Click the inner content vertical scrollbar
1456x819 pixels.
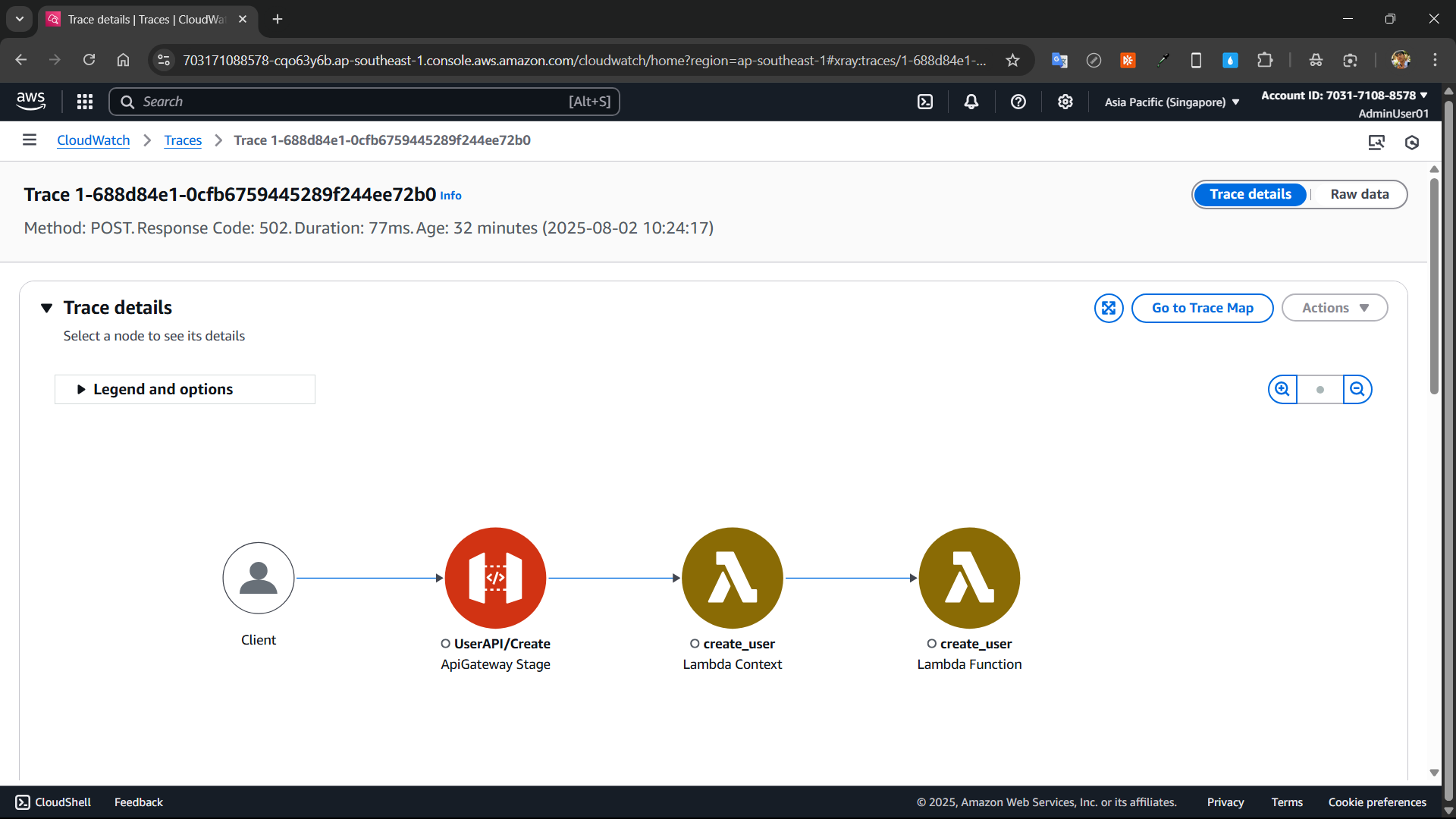pos(1433,285)
